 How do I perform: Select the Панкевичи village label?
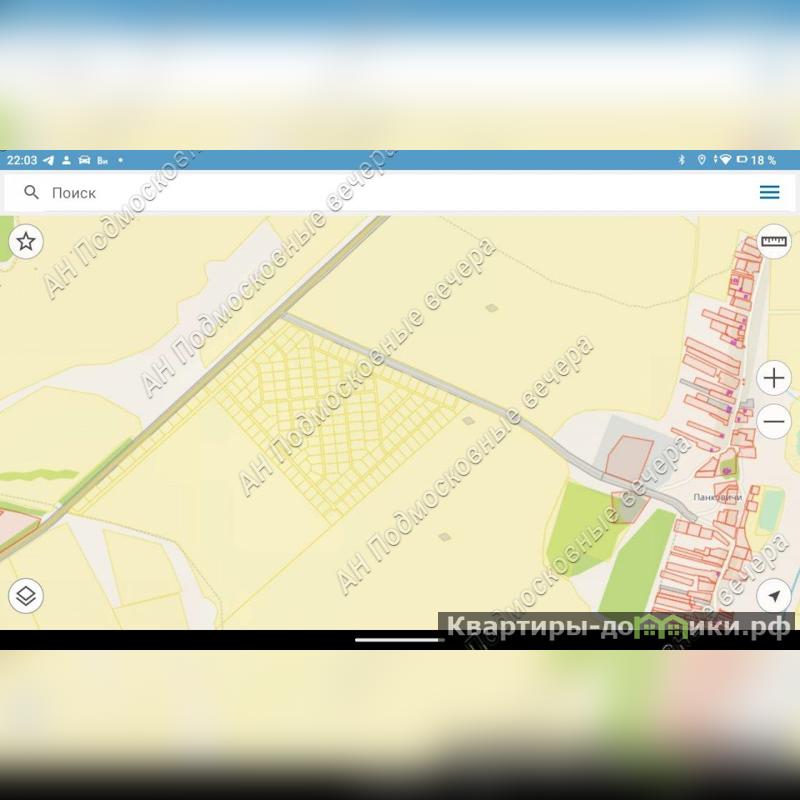pyautogui.click(x=716, y=497)
